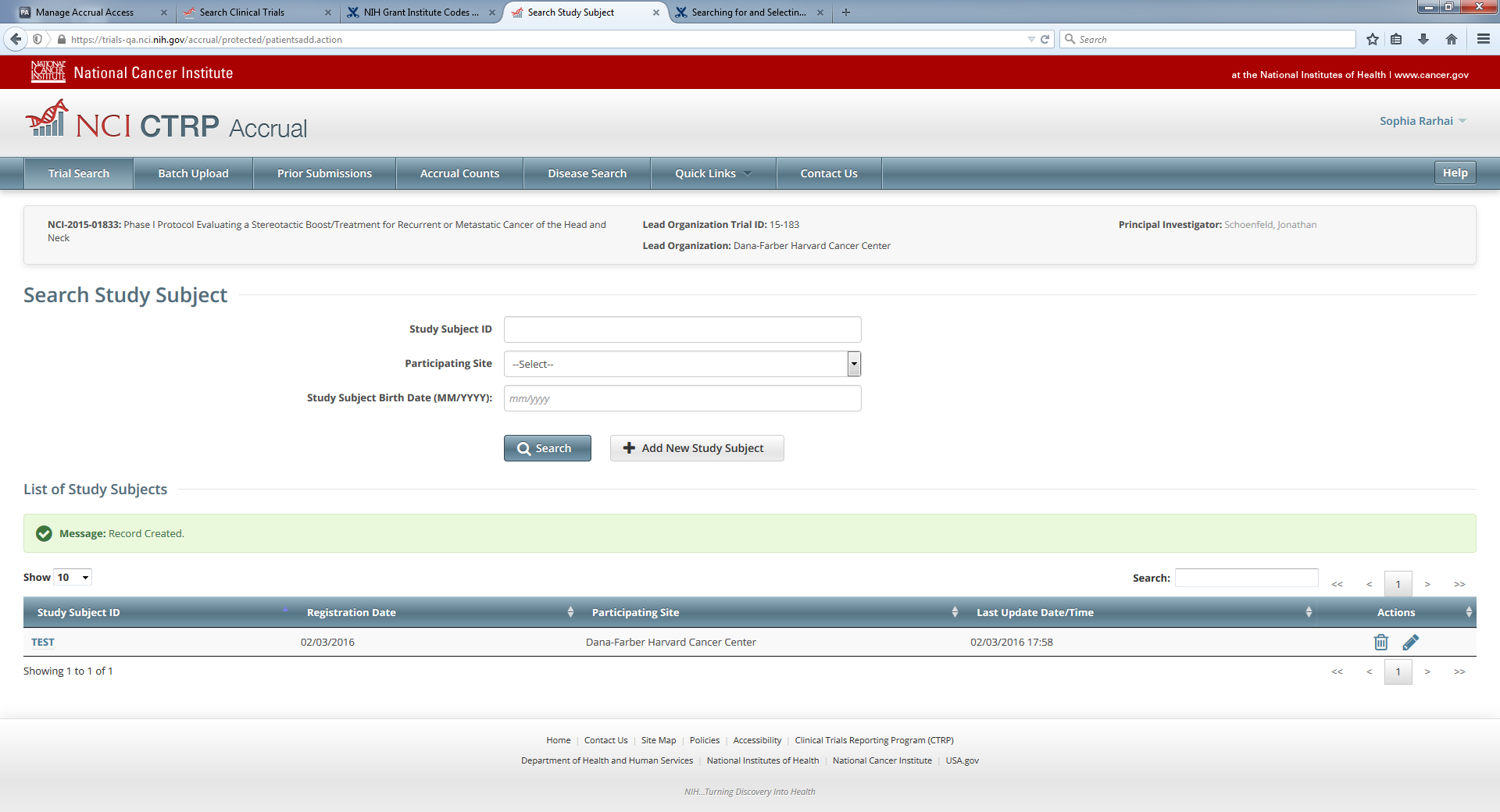Open National Institutes of Health footer link
Image resolution: width=1500 pixels, height=812 pixels.
[x=762, y=760]
